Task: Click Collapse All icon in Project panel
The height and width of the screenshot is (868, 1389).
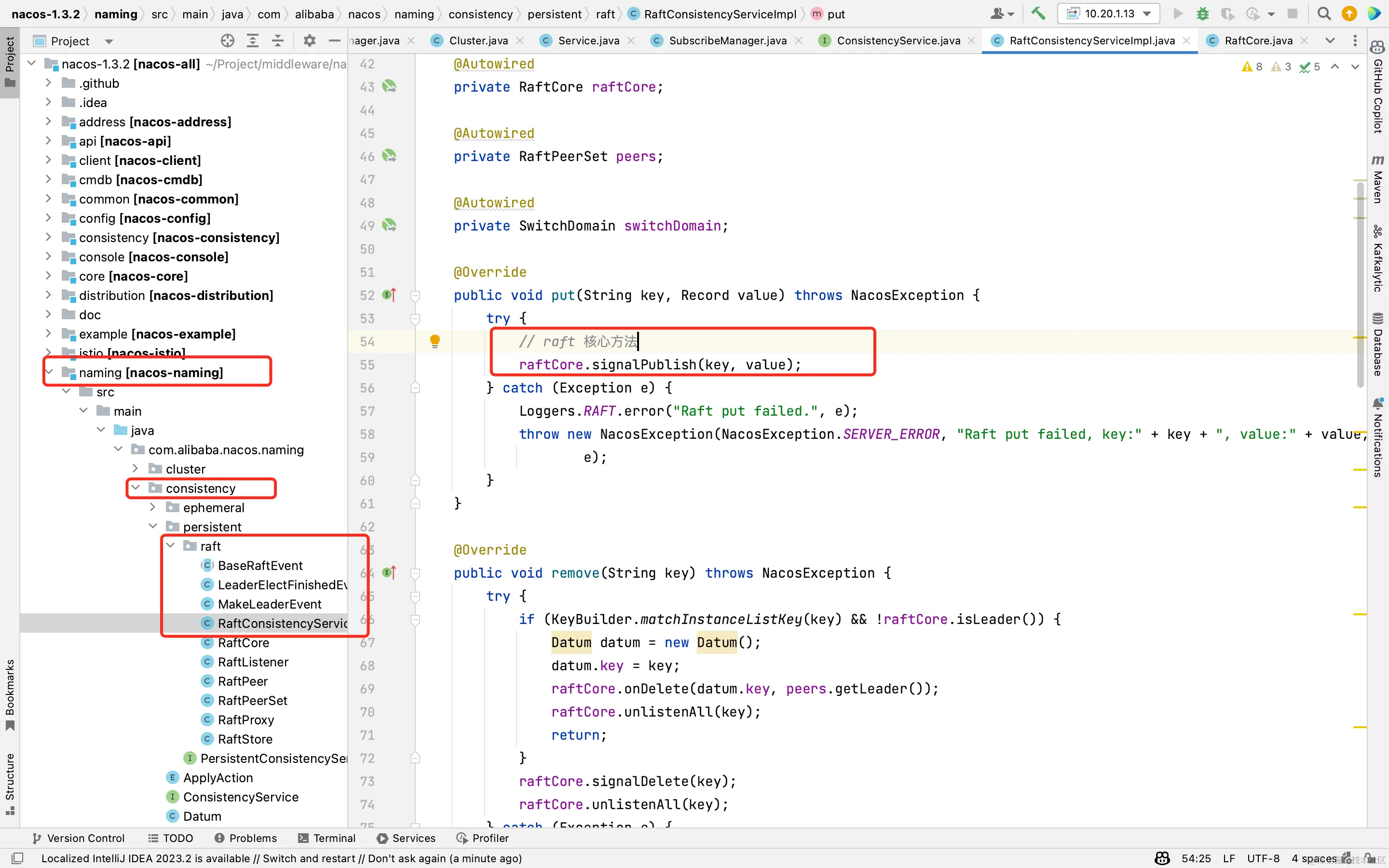Action: coord(278,41)
